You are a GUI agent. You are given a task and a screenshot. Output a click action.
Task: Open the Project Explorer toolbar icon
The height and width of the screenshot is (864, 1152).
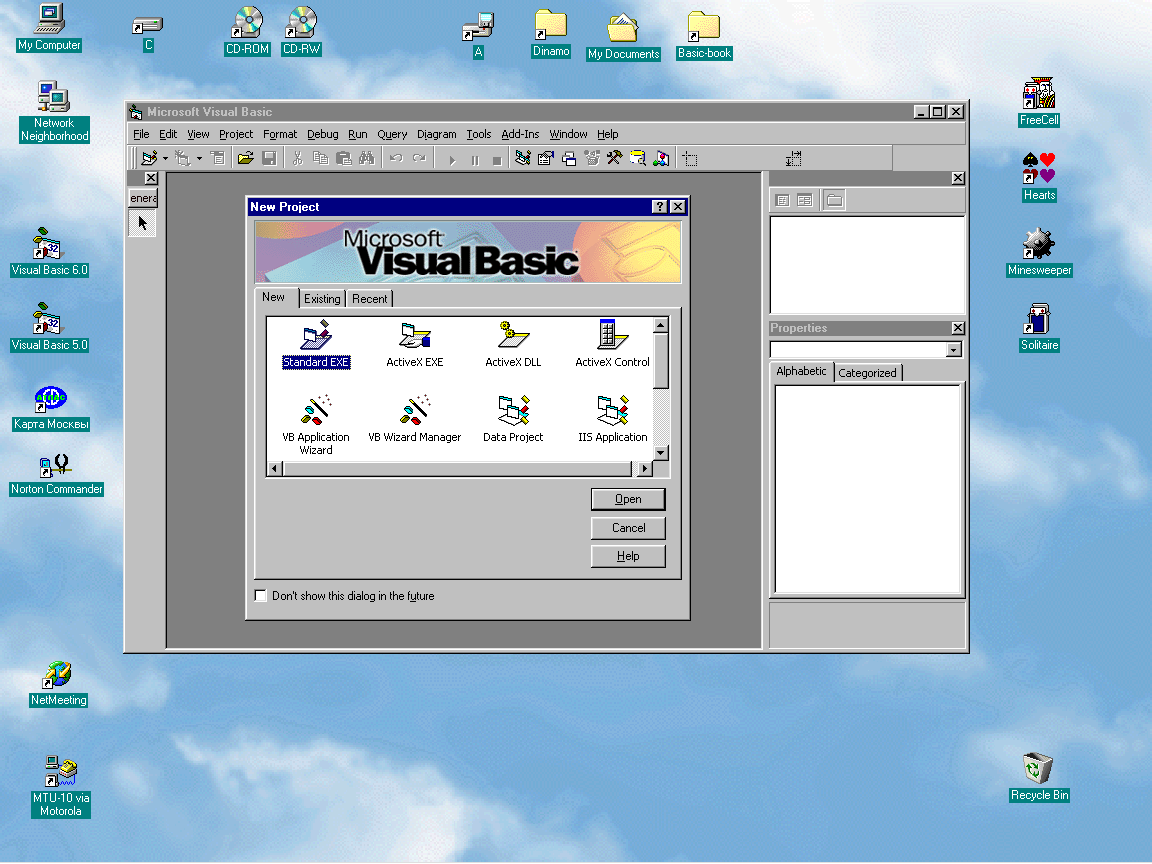(x=523, y=158)
